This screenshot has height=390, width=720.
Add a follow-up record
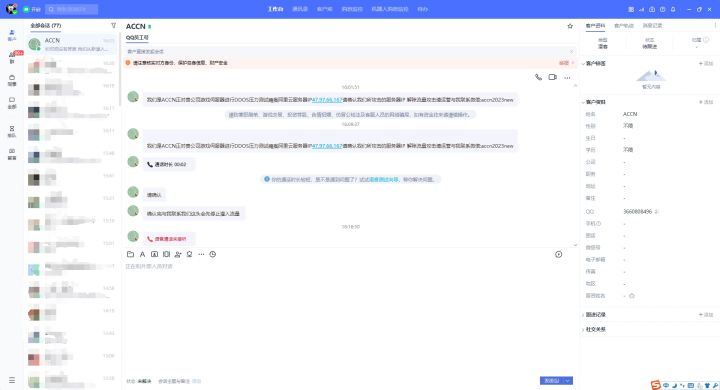[x=706, y=315]
